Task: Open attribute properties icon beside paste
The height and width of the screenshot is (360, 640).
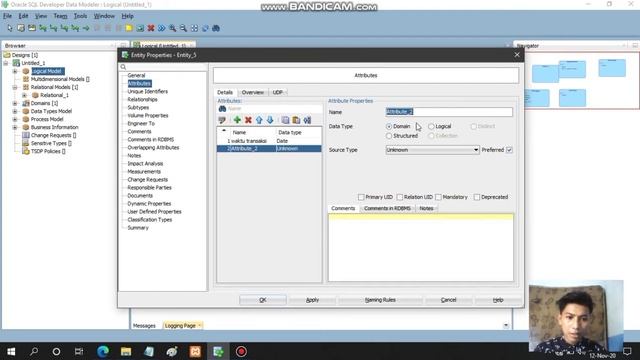Action: [307, 120]
